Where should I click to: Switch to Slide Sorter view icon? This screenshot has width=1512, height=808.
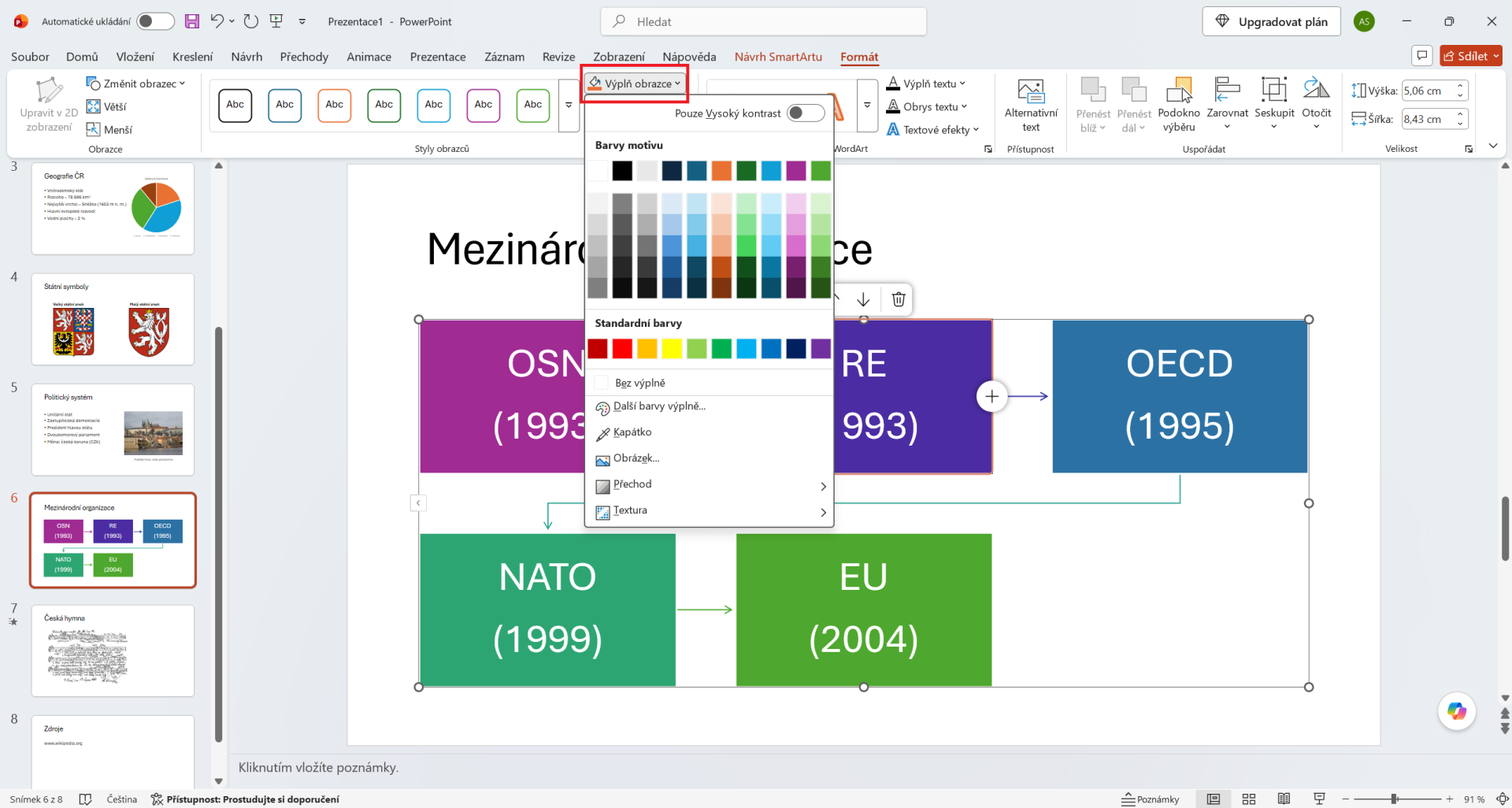pos(1249,799)
